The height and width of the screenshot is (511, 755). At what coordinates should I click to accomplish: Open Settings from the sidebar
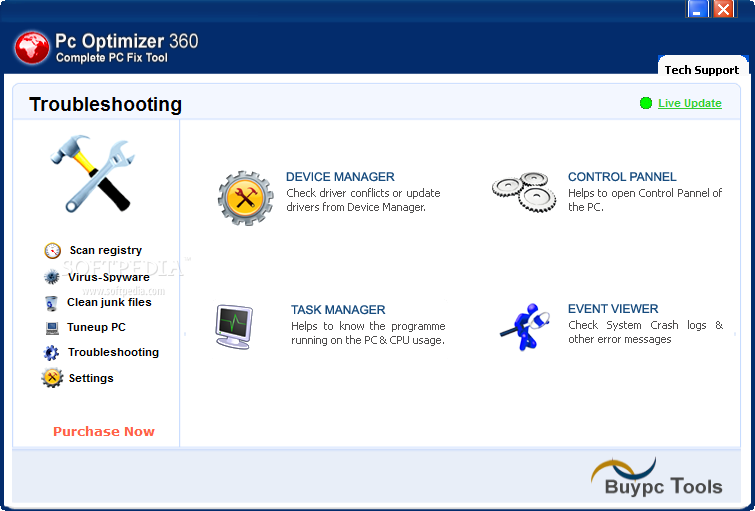(91, 378)
